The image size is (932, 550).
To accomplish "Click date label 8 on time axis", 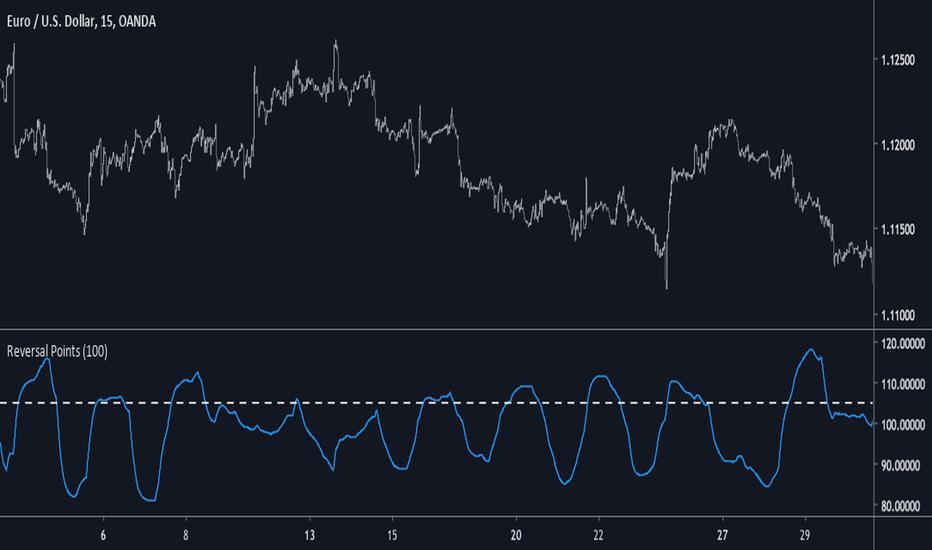I will click(185, 535).
